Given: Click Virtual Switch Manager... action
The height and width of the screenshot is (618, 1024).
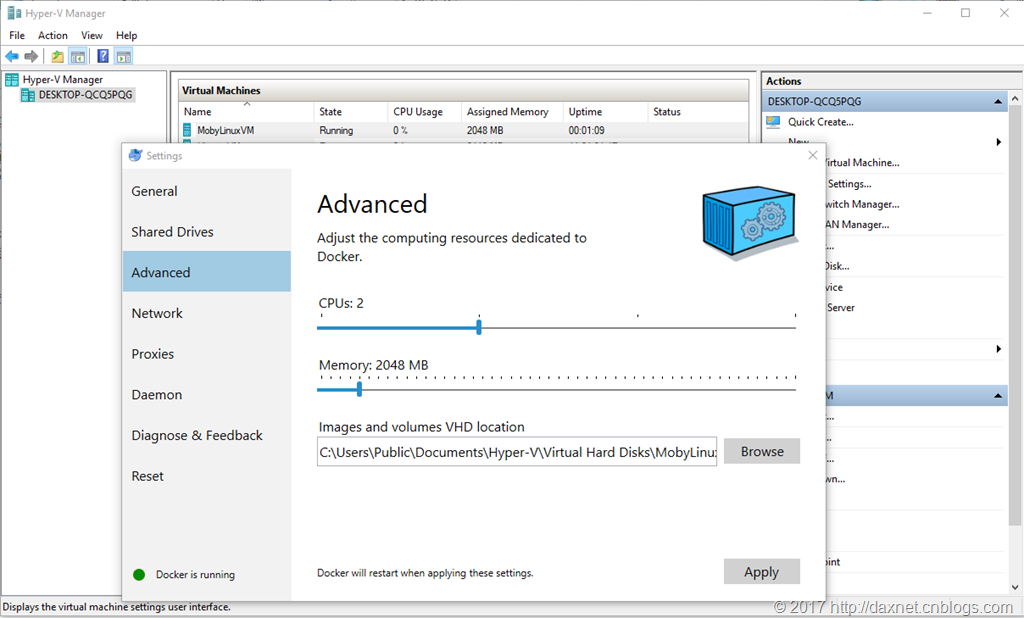Looking at the screenshot, I should [863, 204].
